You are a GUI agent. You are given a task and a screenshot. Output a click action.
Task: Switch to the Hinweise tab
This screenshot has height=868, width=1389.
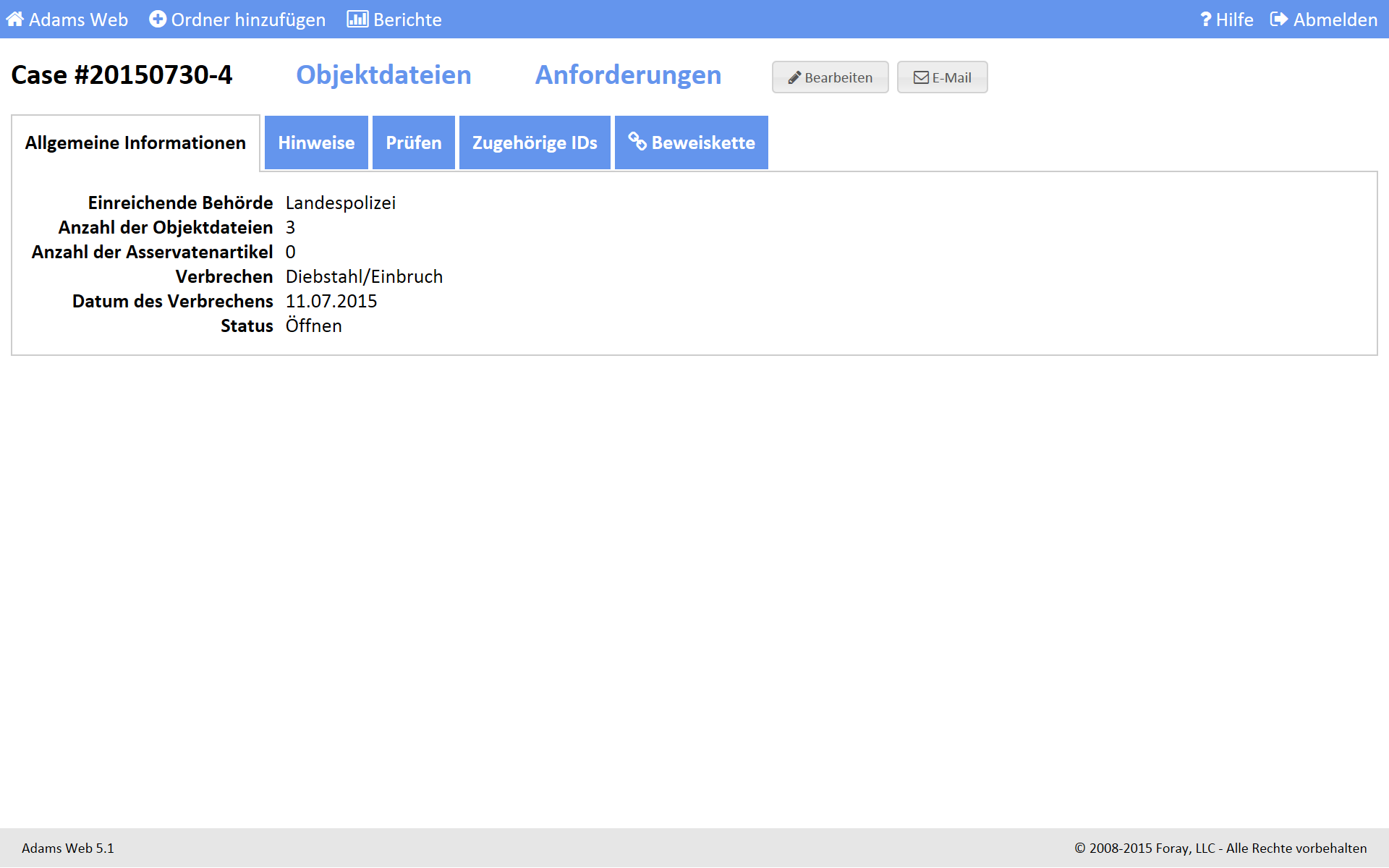(316, 143)
